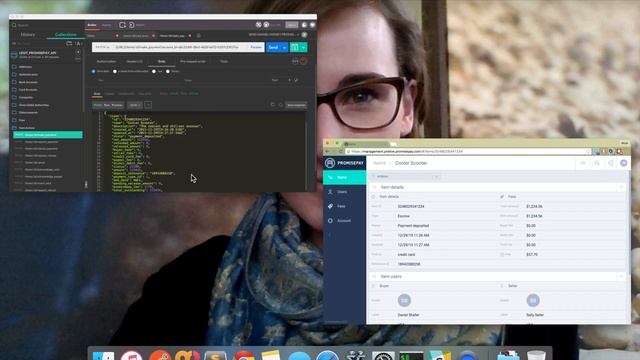Viewport: 640px width, 360px height.
Task: Select the highlighted green request in sidebar
Action: pyautogui.click(x=48, y=135)
